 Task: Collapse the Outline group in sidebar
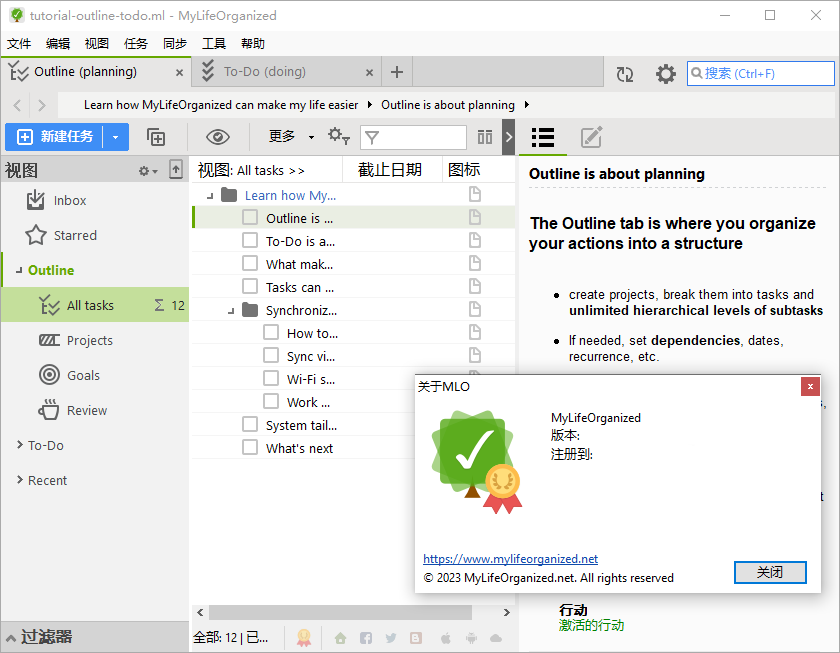pos(19,270)
